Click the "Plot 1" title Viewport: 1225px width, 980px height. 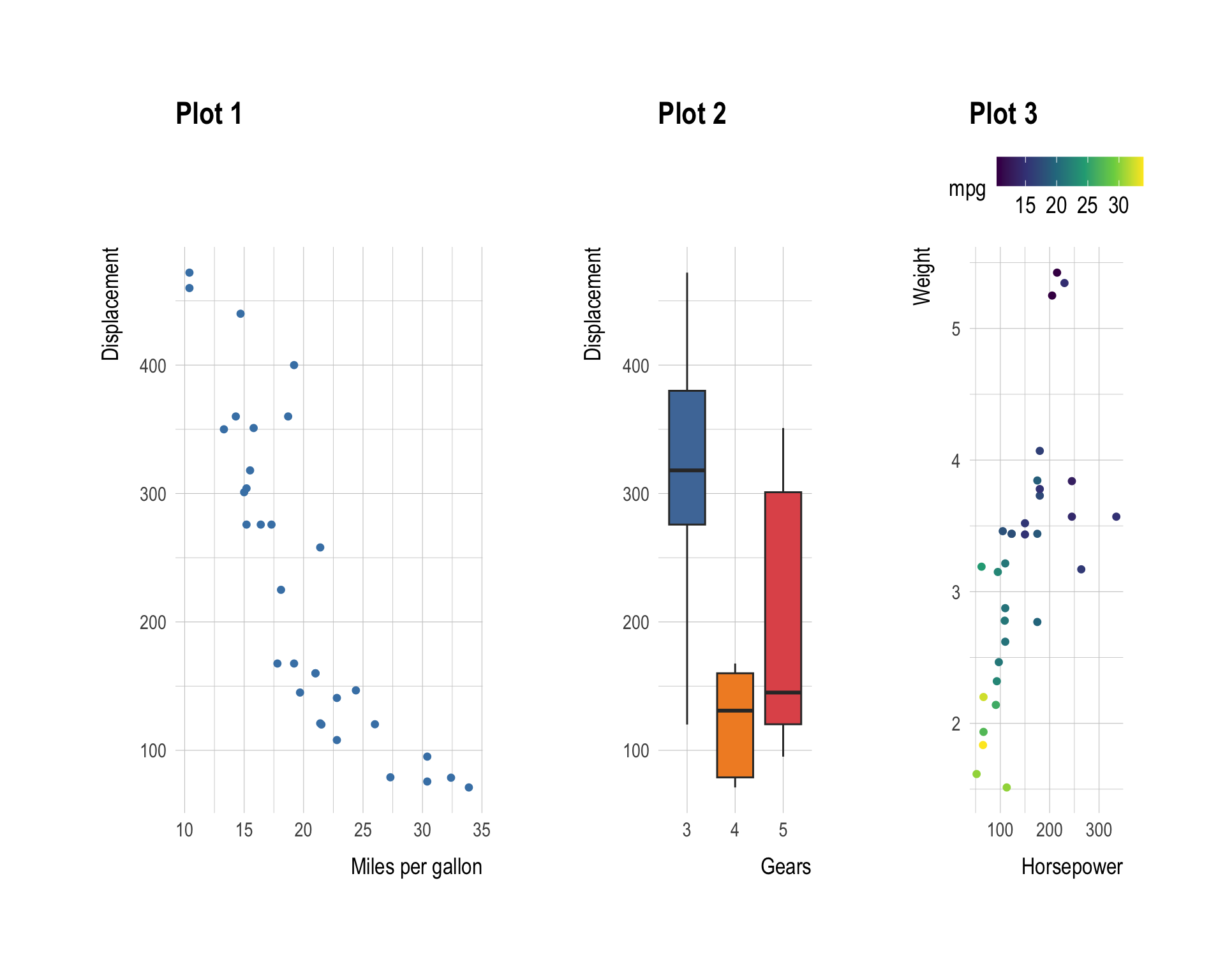[209, 114]
